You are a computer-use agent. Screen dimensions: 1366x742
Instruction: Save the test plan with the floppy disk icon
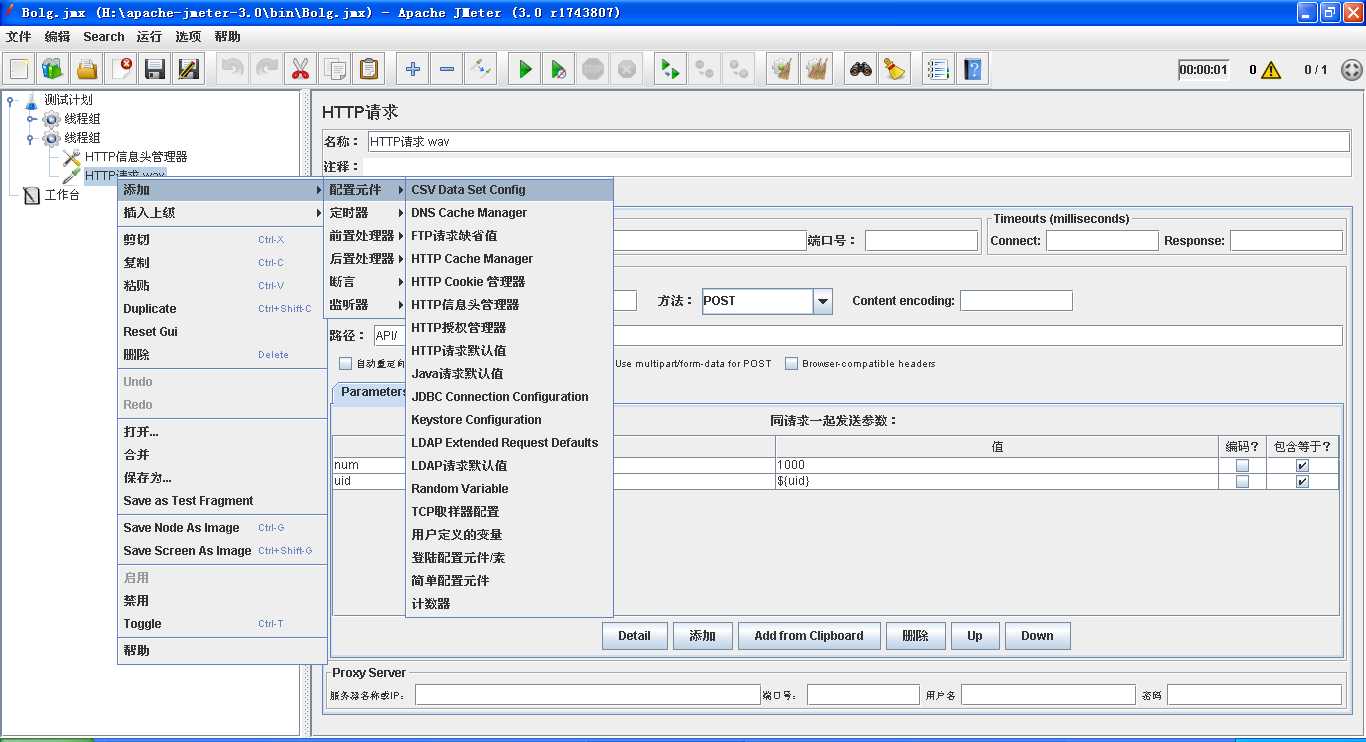click(155, 69)
